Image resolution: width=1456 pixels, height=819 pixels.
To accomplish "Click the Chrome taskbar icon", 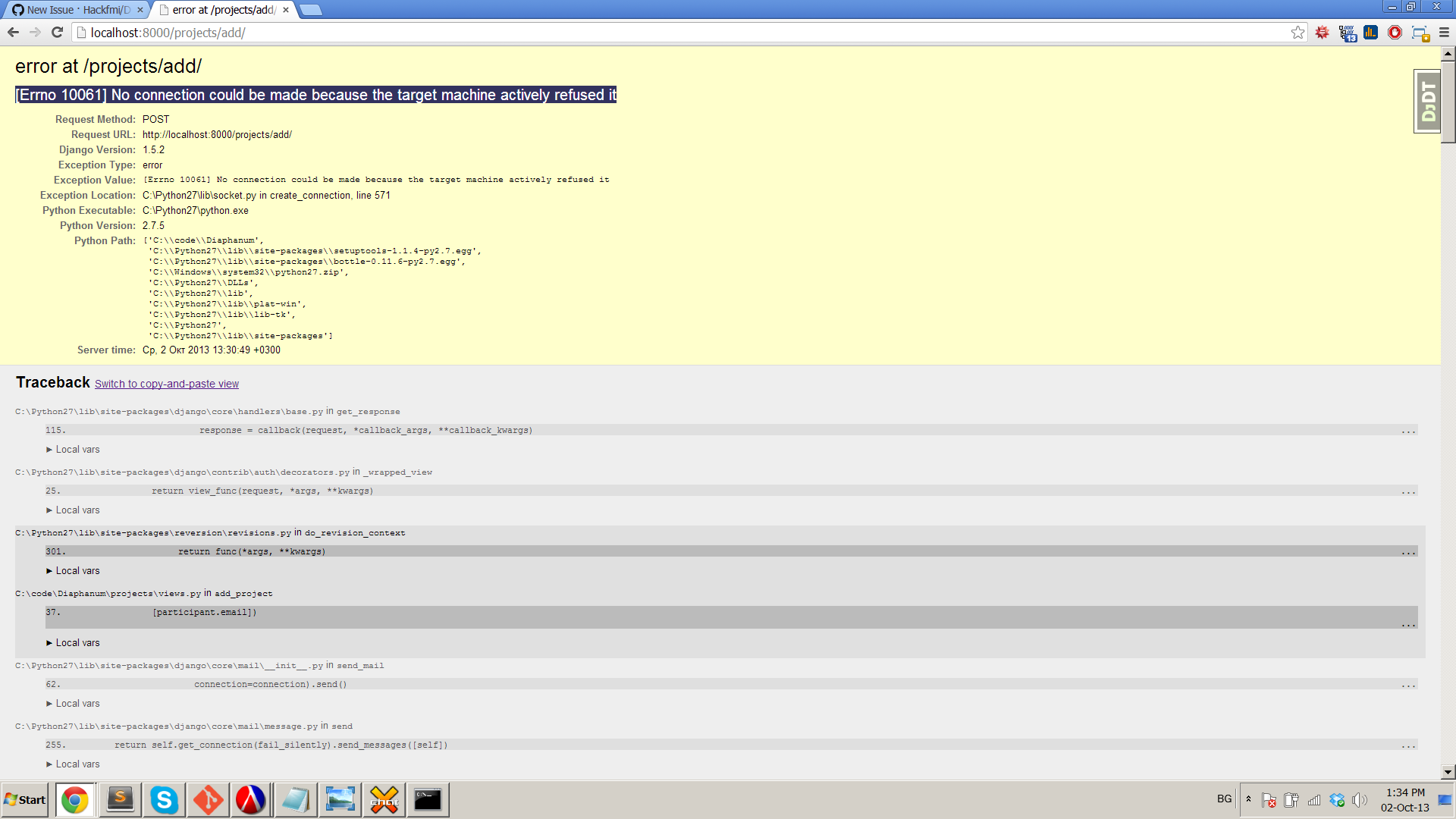I will 74,800.
